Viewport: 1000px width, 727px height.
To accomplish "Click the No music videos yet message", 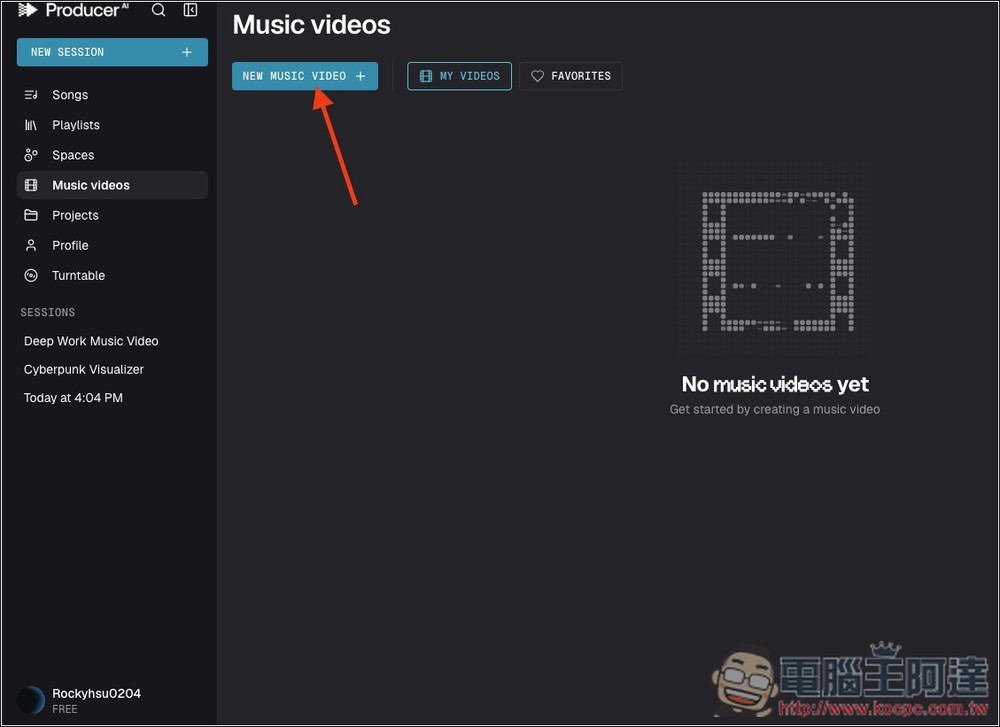I will [775, 384].
